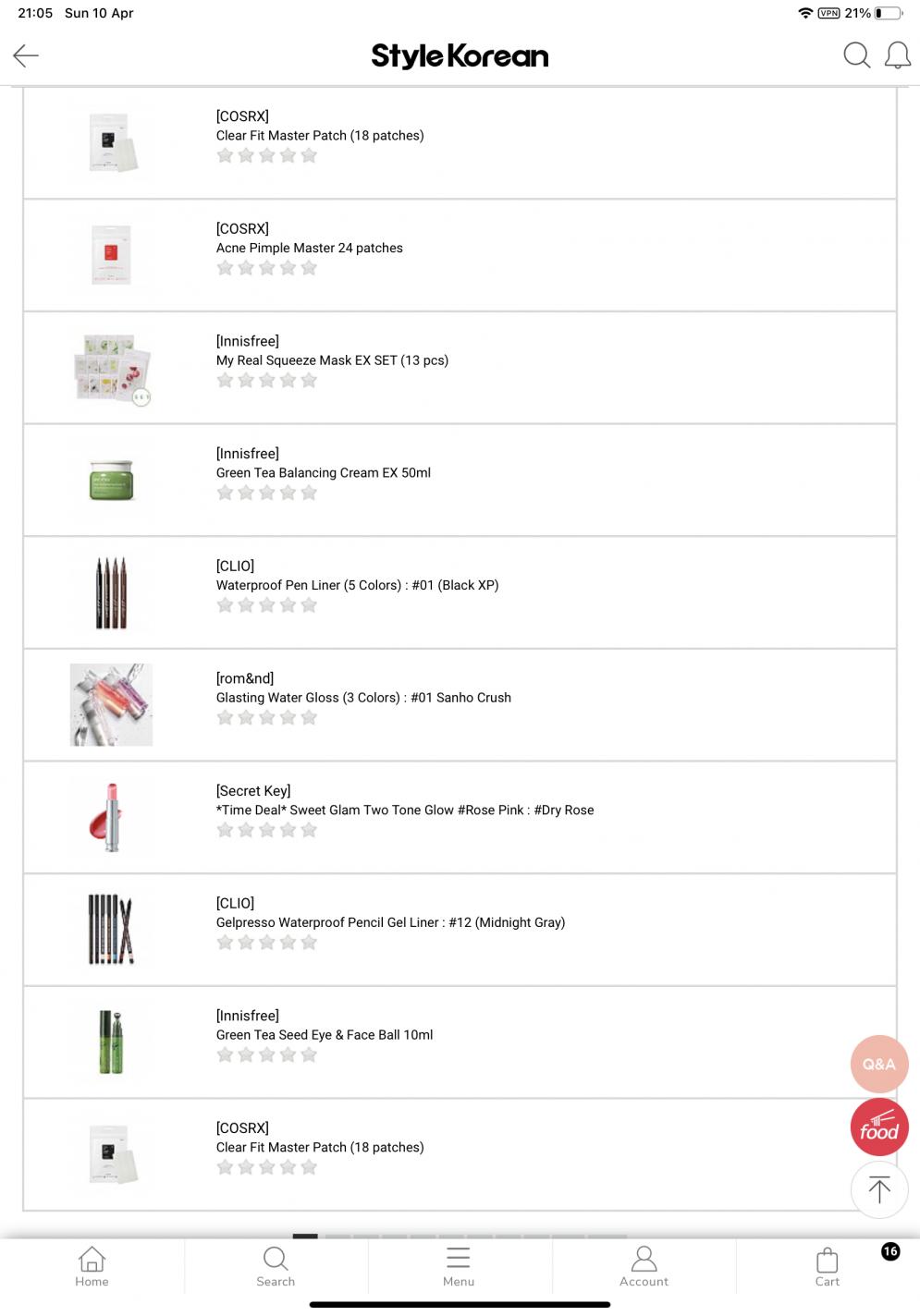Open notifications bell icon

897,55
